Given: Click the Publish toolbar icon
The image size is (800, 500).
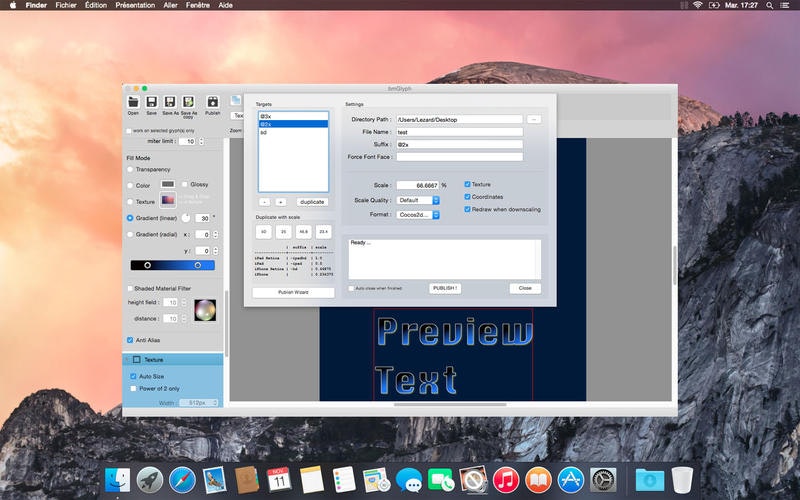Looking at the screenshot, I should pos(212,102).
